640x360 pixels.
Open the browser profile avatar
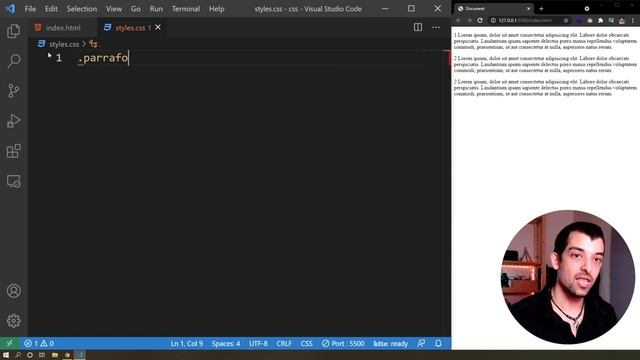coord(622,20)
